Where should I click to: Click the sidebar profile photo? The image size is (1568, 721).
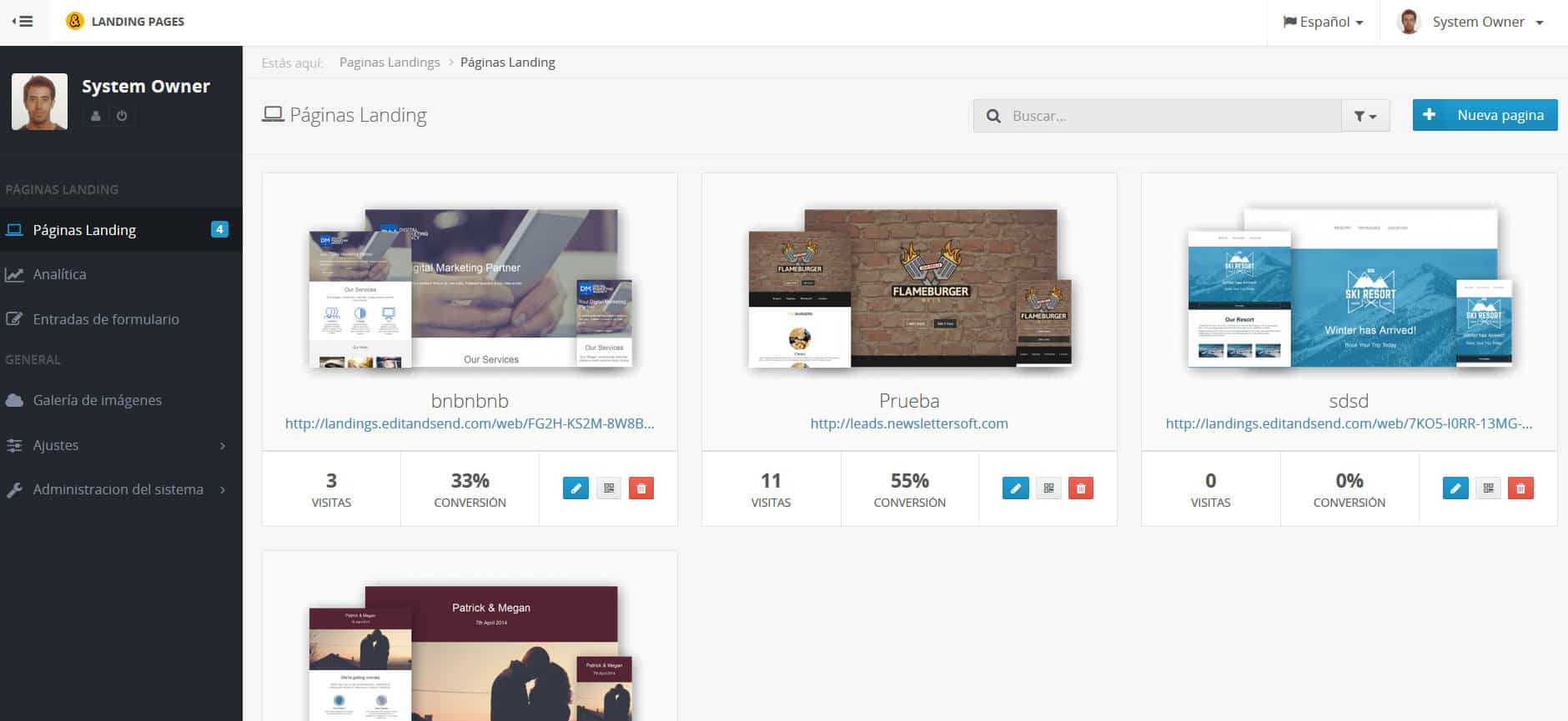[39, 102]
